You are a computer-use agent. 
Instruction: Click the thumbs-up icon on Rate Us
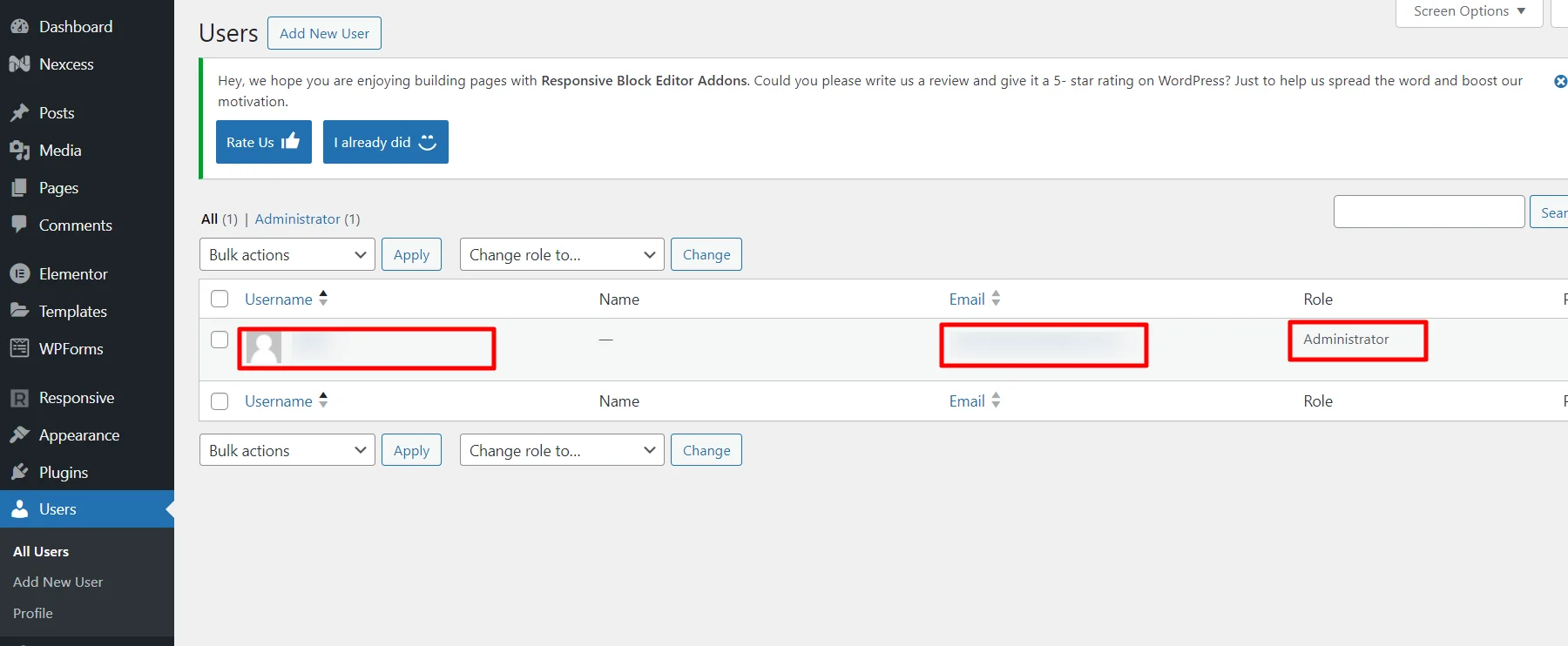click(290, 140)
